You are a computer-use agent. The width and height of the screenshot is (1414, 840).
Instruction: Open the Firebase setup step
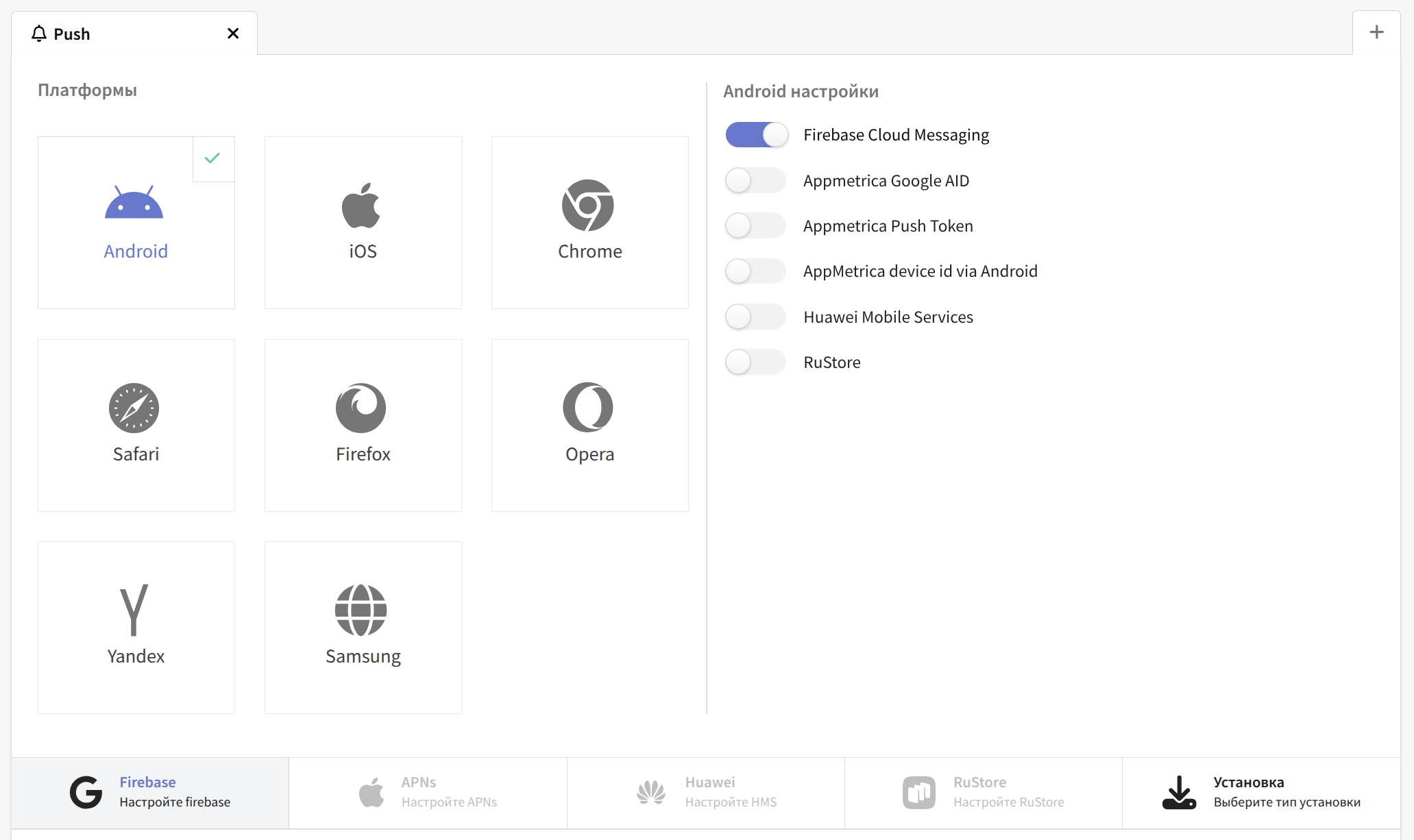coord(151,793)
